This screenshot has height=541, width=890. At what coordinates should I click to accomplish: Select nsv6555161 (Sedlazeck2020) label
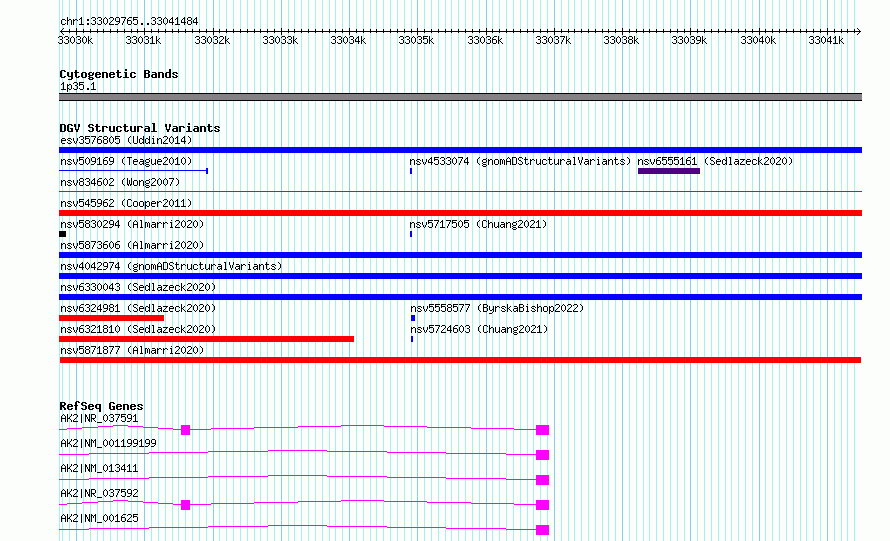click(x=715, y=161)
